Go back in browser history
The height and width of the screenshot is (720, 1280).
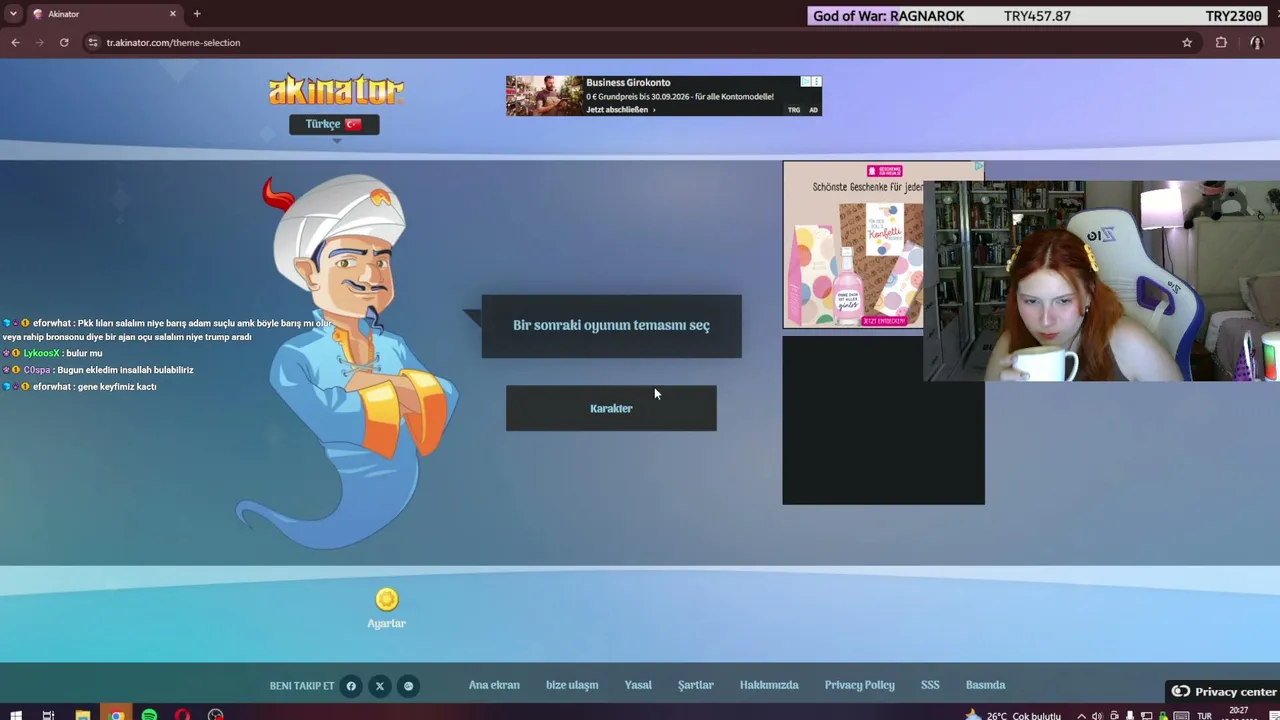coord(15,42)
